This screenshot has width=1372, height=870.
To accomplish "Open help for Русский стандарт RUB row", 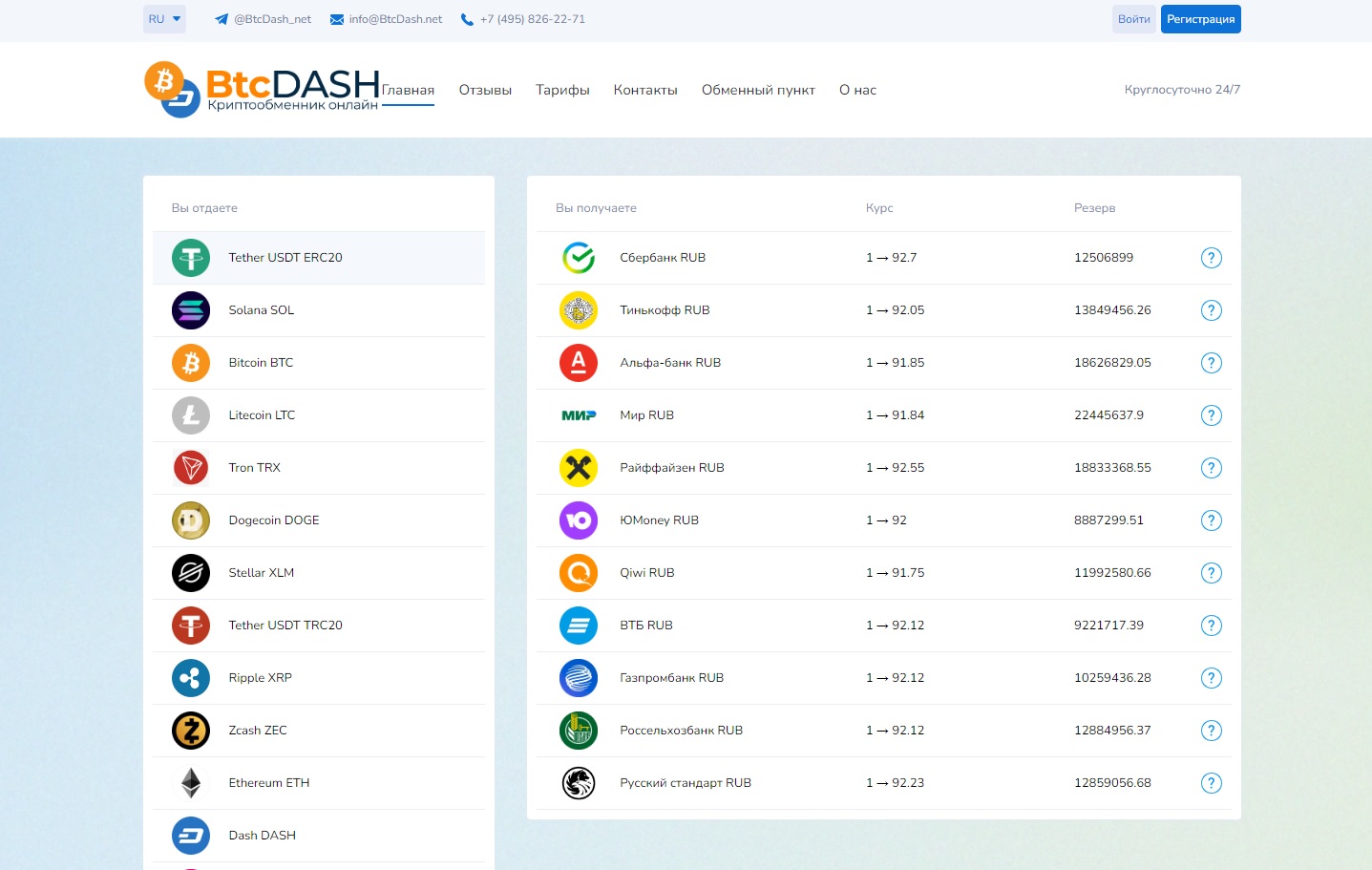I will point(1211,783).
